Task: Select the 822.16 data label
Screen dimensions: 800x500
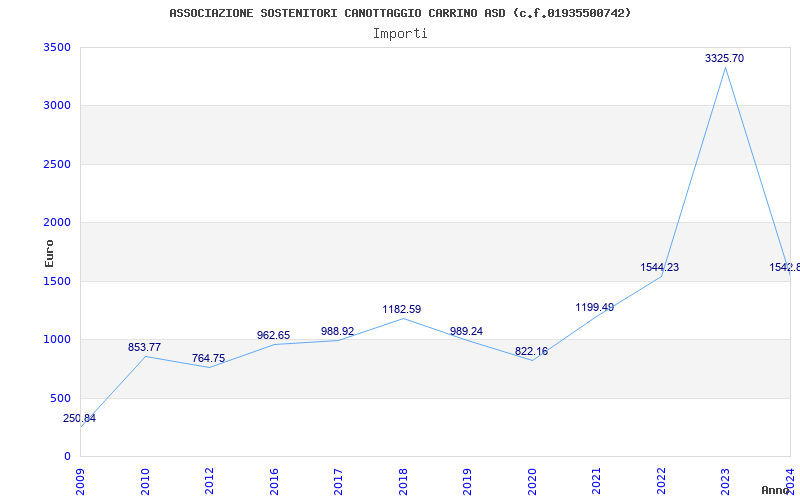Action: 531,351
